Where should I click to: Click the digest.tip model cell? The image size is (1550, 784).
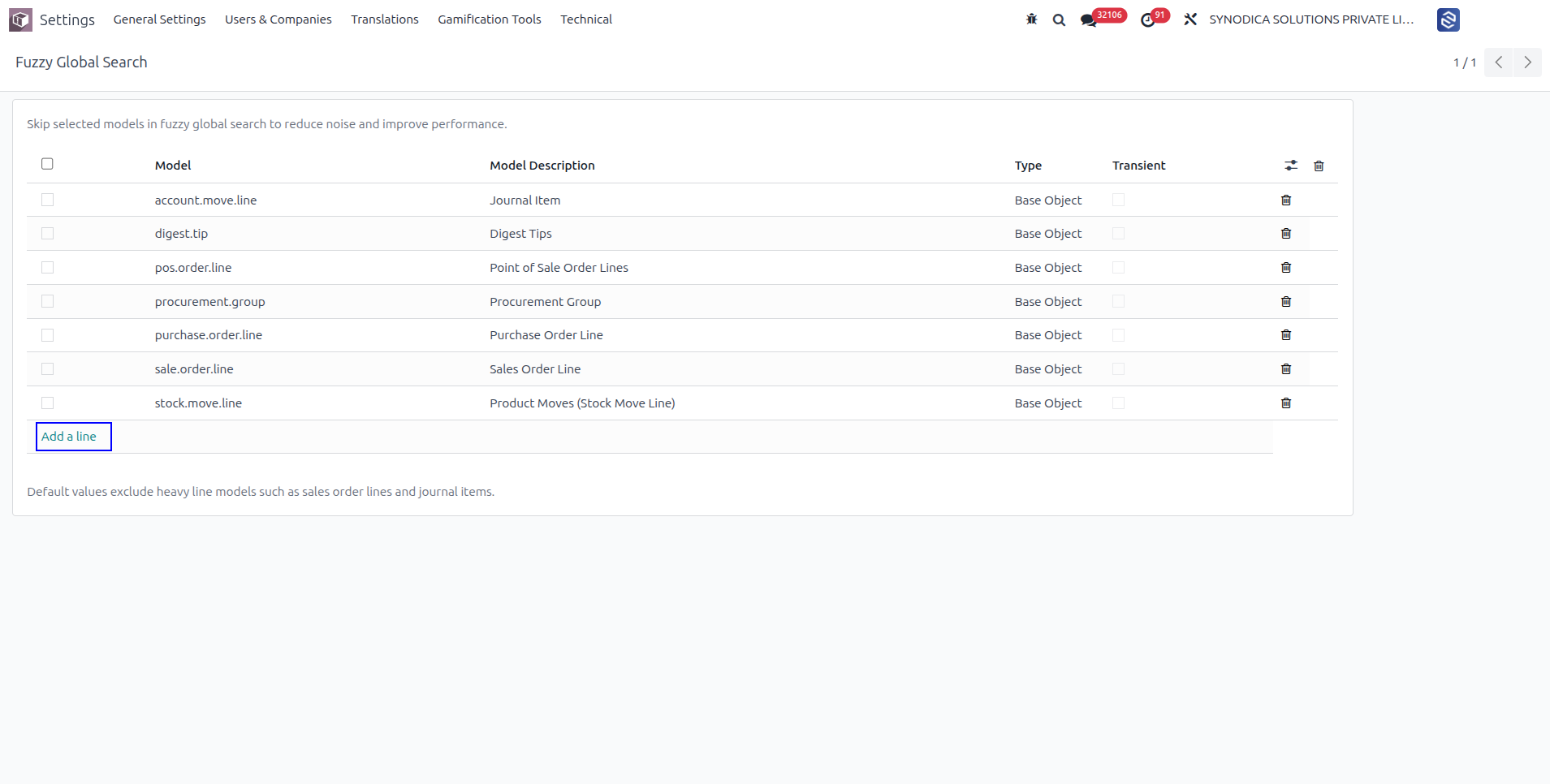click(181, 234)
